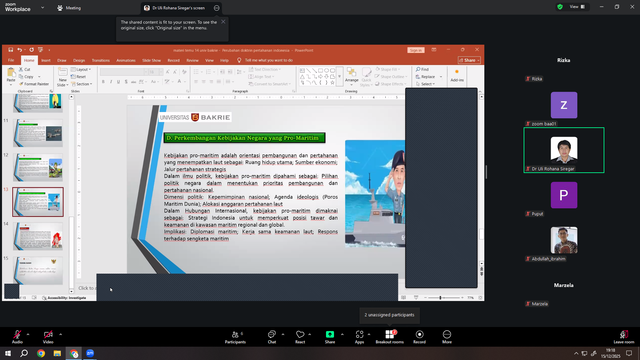Click Replace in the Editing group

(x=428, y=77)
